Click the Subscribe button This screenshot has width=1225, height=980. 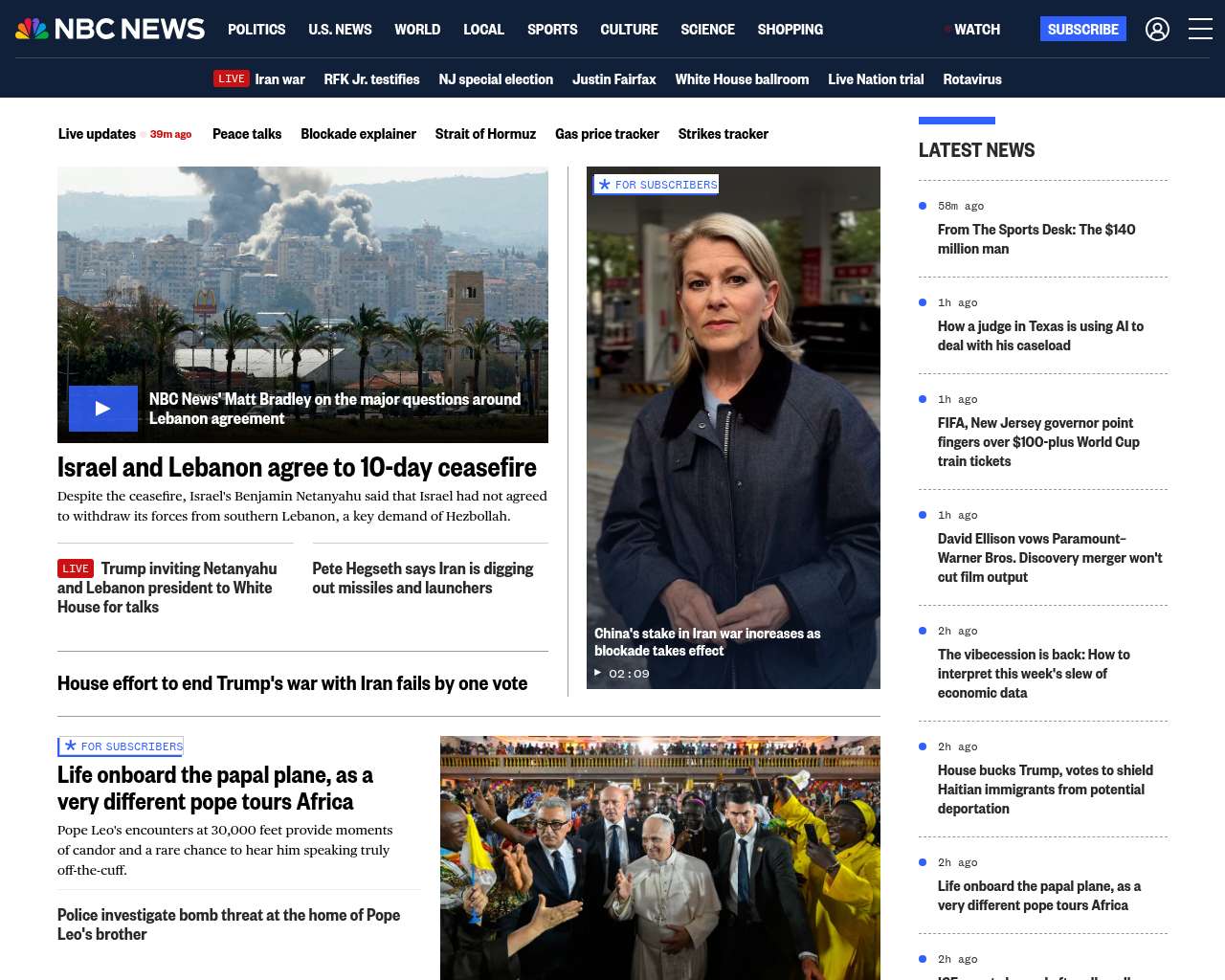point(1082,30)
